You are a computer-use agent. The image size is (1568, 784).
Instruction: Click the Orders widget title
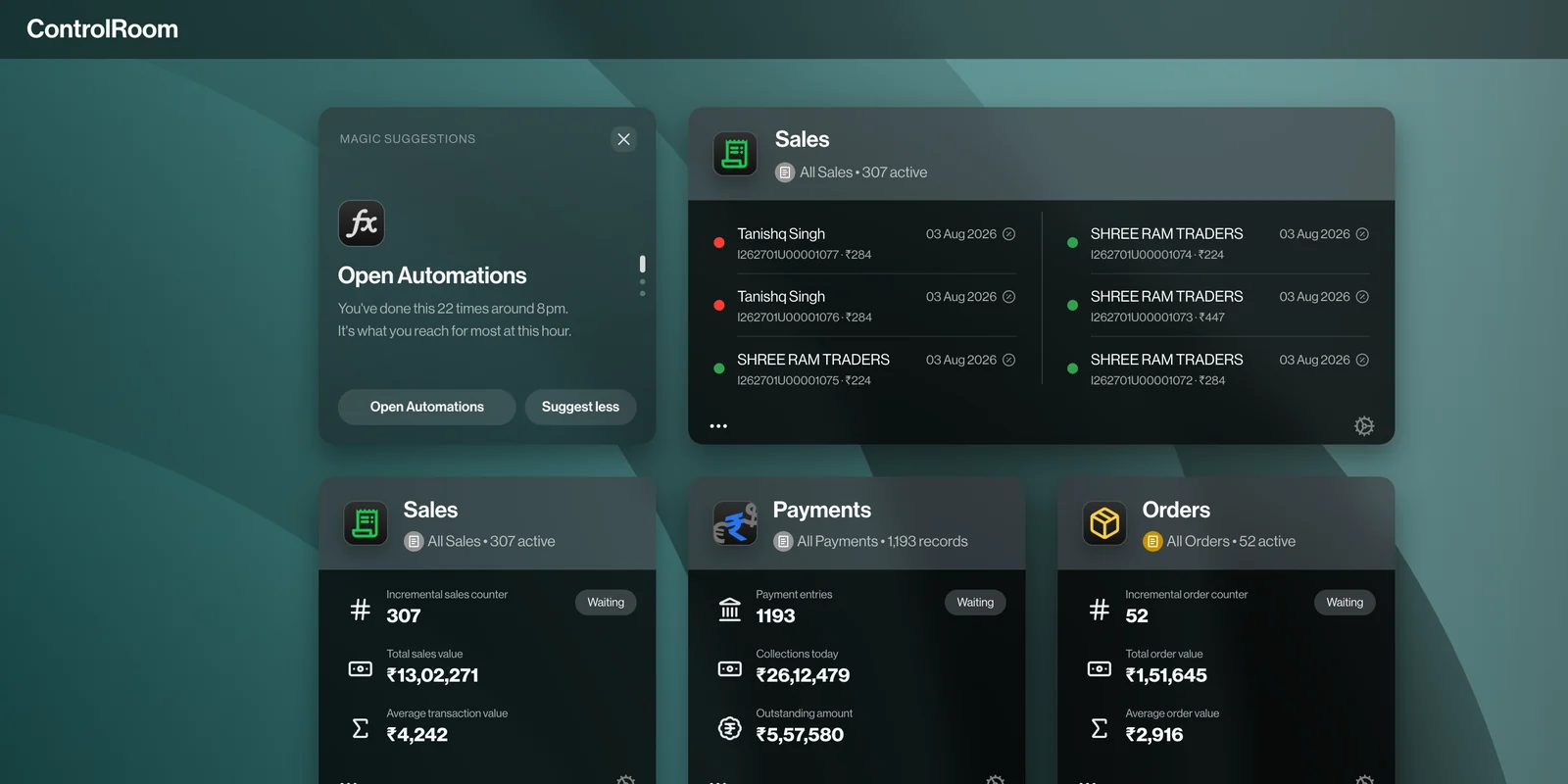1176,510
